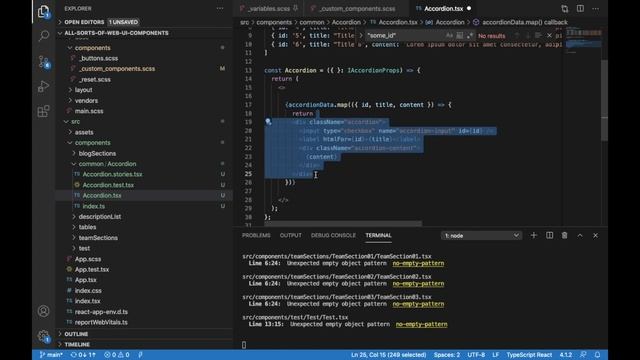The height and width of the screenshot is (360, 640).
Task: Toggle replace mode arrow in find widget
Action: coord(361,36)
